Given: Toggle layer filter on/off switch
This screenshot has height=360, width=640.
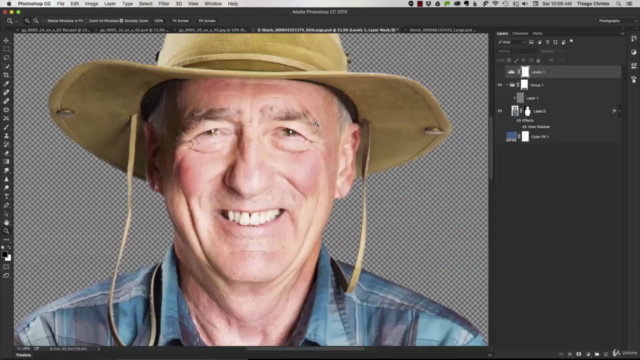Looking at the screenshot, I should tap(571, 41).
